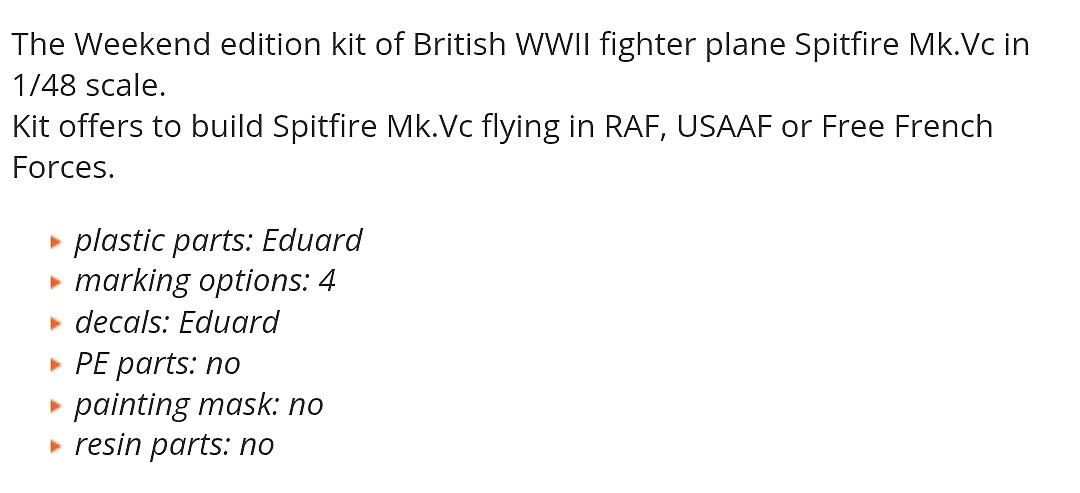Click the "PE parts: no" list item
Viewport: 1080px width, 493px height.
click(x=158, y=364)
